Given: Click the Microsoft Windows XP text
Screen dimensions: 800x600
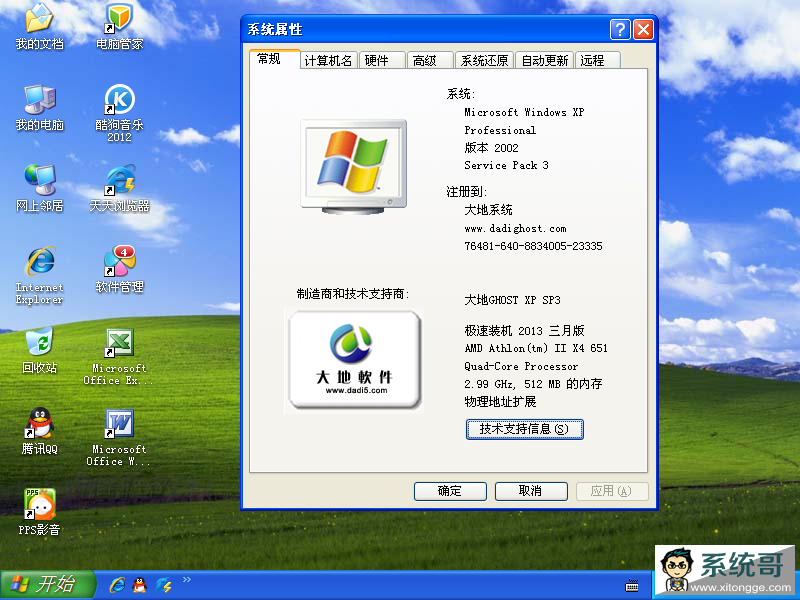Looking at the screenshot, I should tap(524, 112).
